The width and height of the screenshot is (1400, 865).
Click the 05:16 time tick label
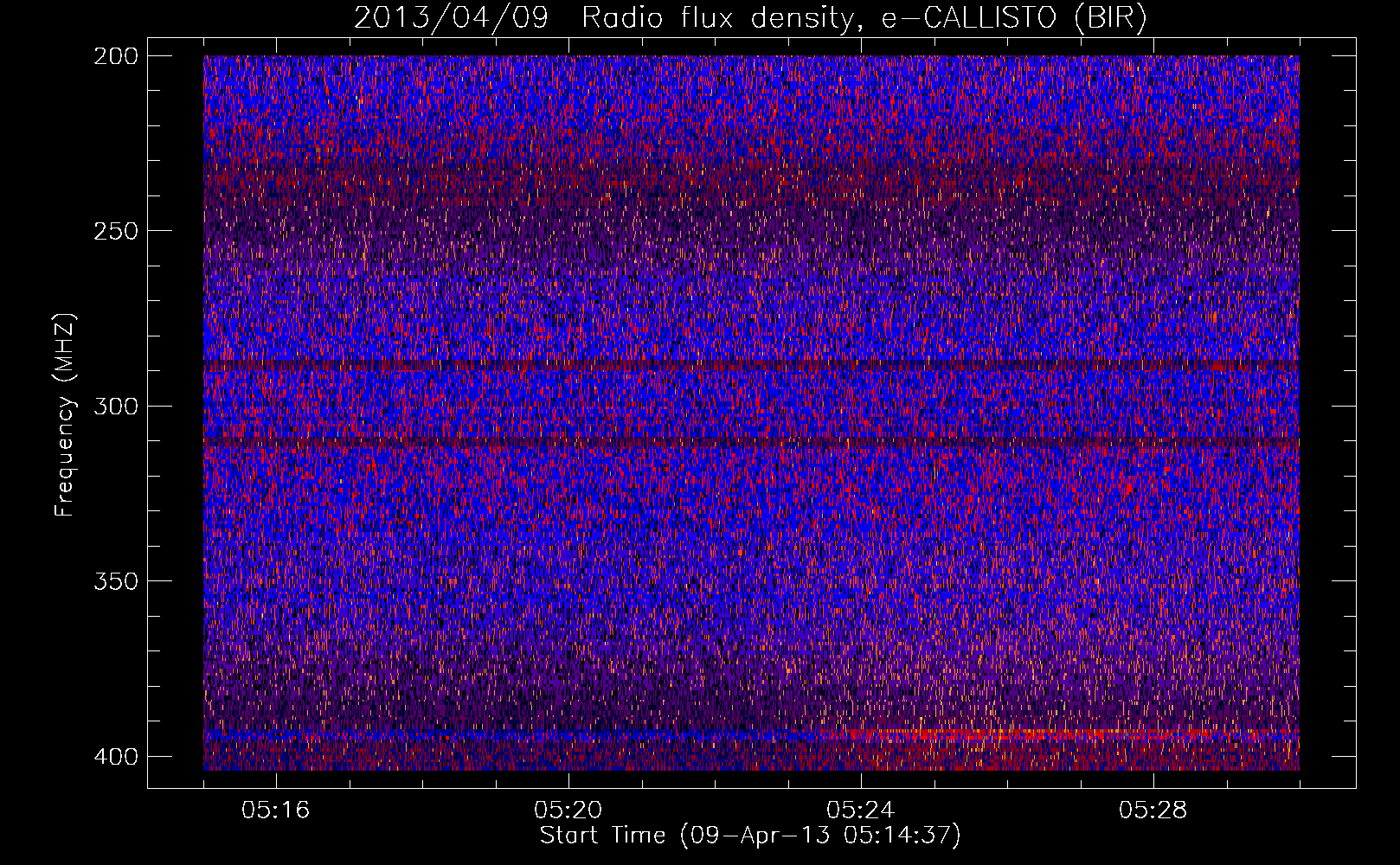[x=276, y=811]
